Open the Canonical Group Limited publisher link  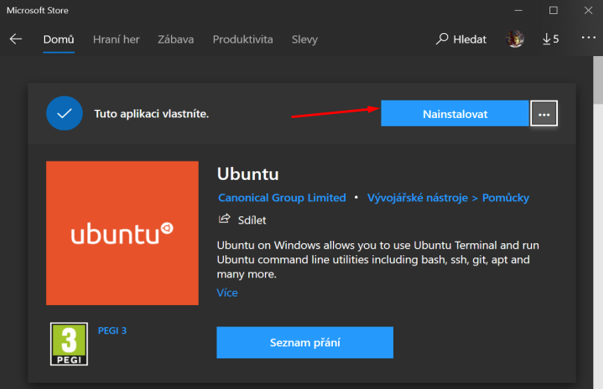(x=282, y=198)
